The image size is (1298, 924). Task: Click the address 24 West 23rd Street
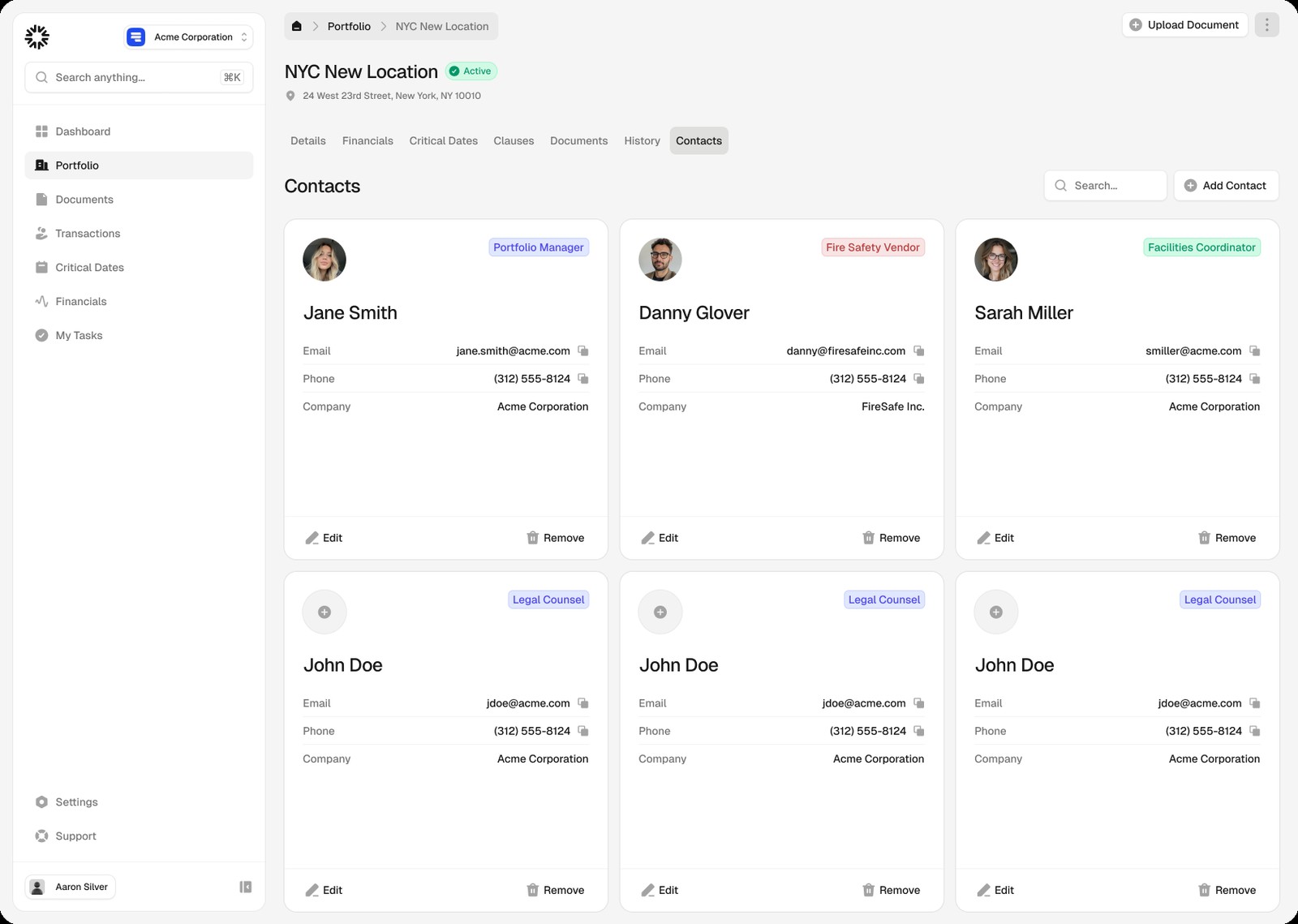(392, 96)
